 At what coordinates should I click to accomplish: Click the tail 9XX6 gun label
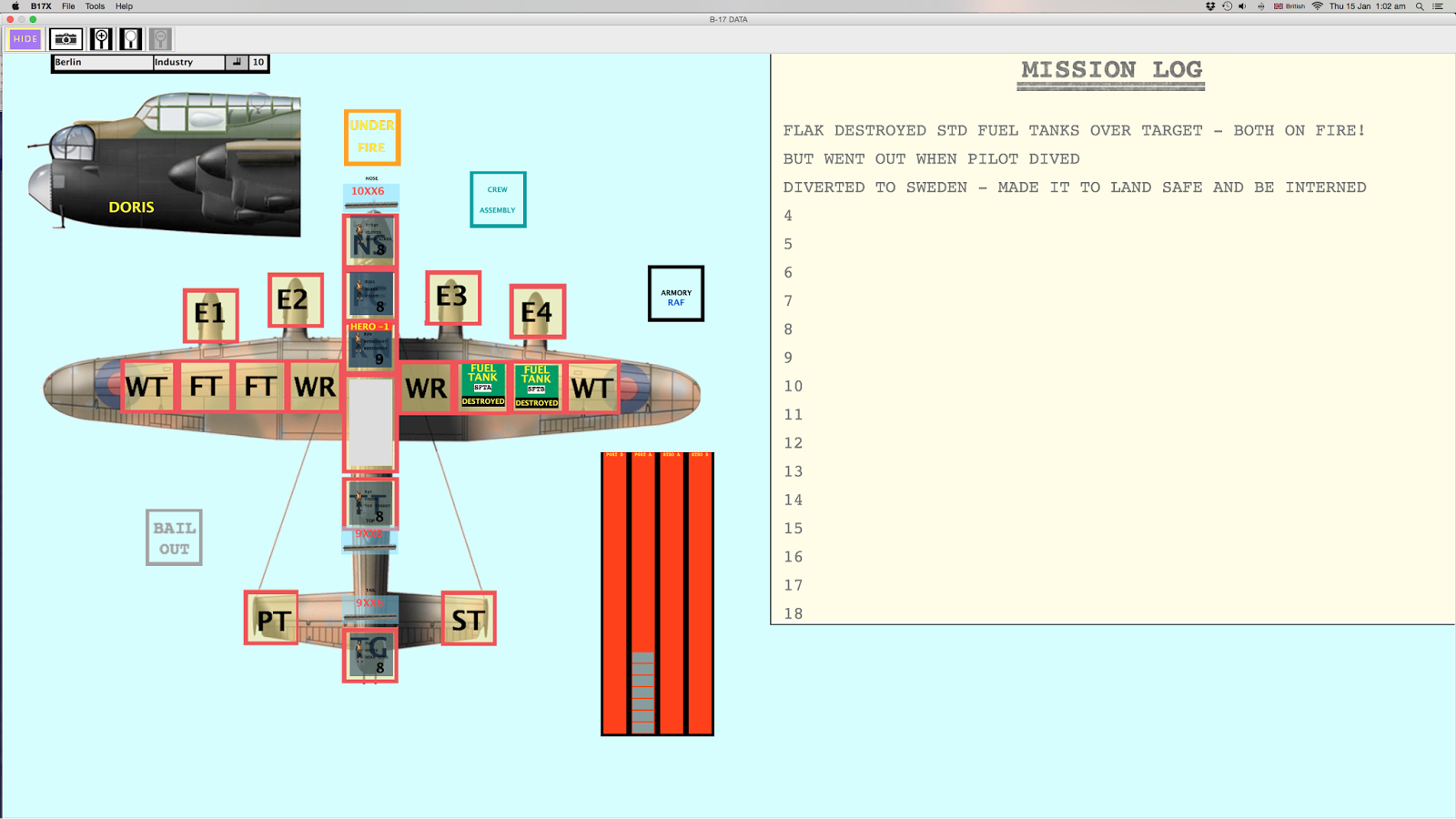(x=369, y=603)
